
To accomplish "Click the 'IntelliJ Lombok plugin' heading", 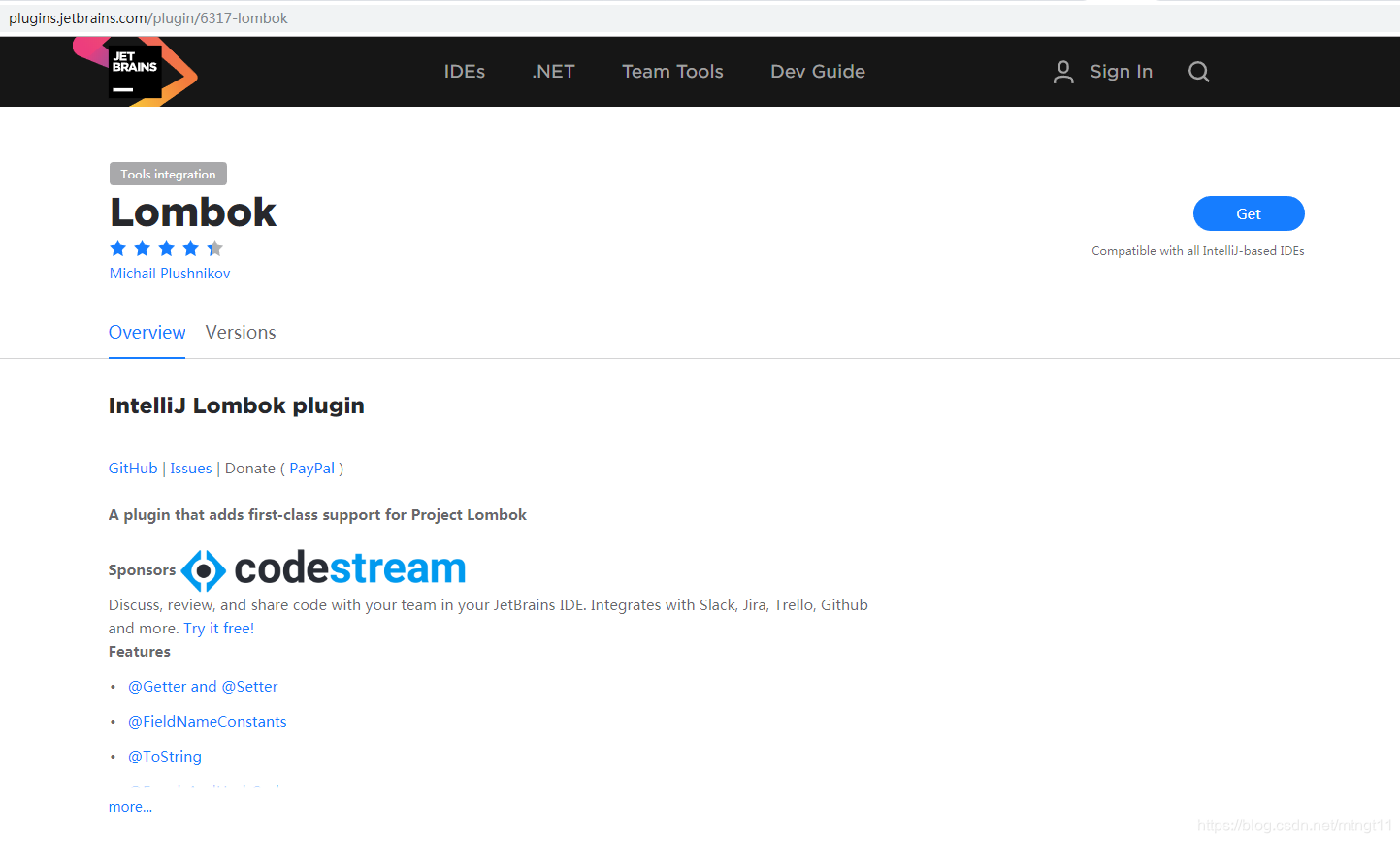I will point(237,405).
